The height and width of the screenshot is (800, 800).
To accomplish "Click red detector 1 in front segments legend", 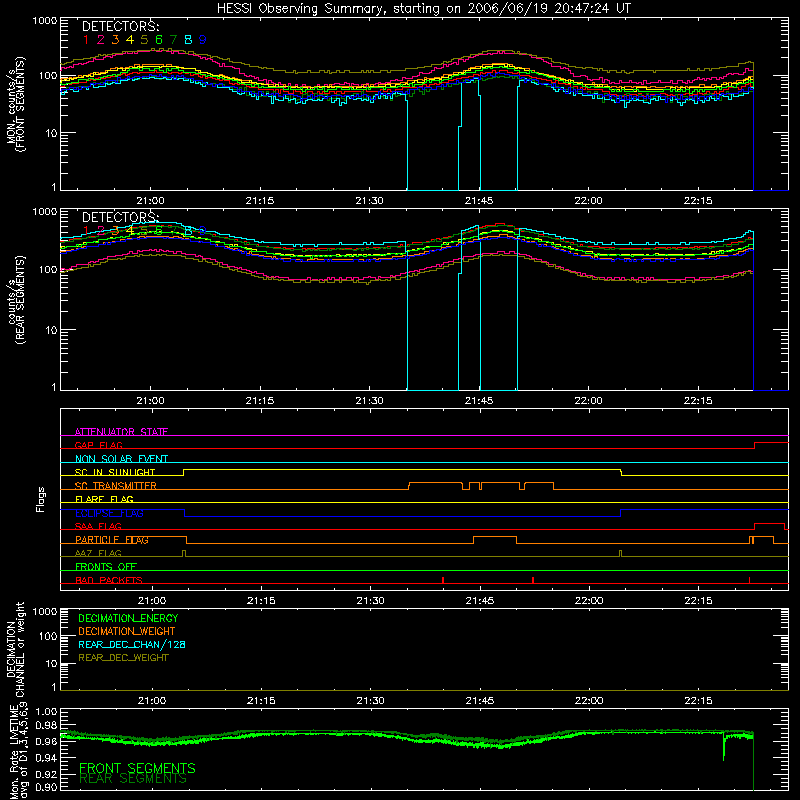I will pos(86,39).
